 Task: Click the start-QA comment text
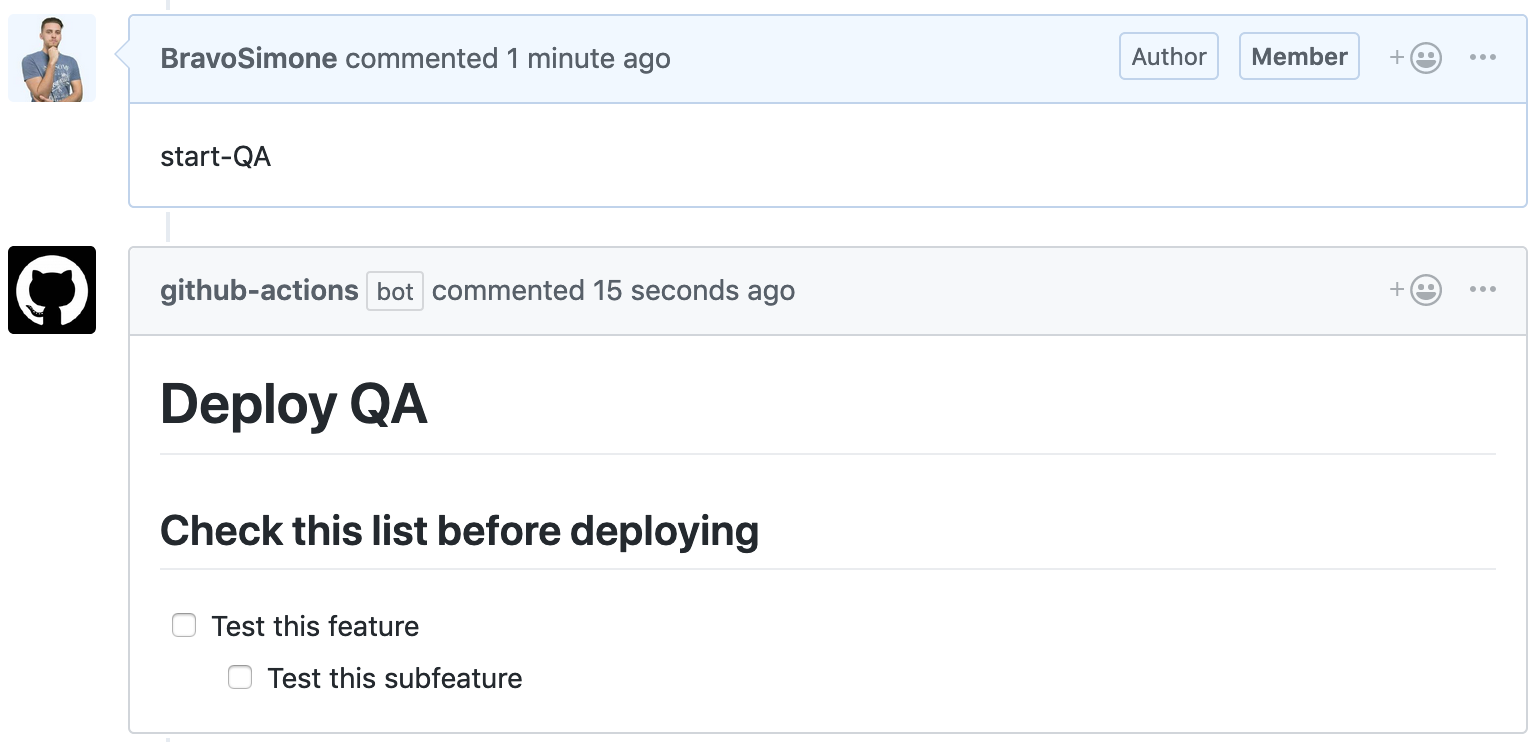215,156
